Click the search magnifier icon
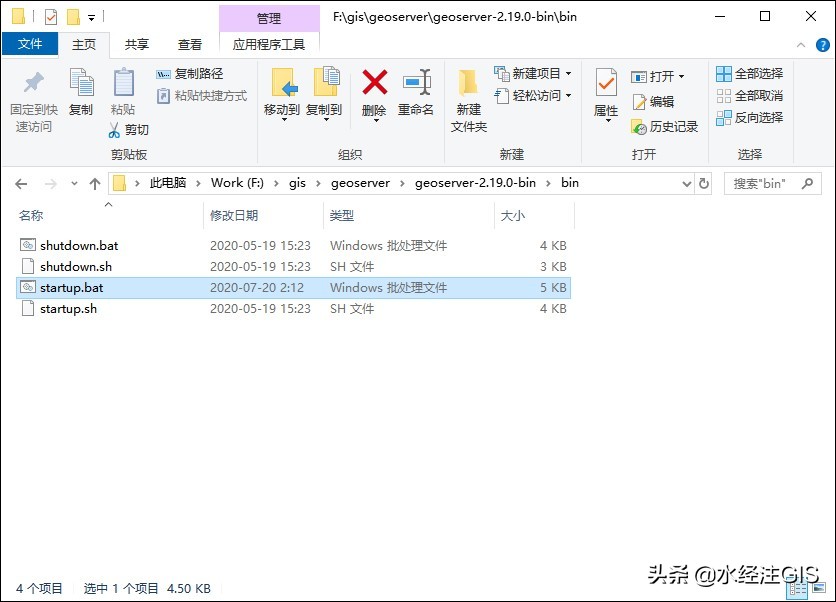The height and width of the screenshot is (602, 836). tap(807, 183)
